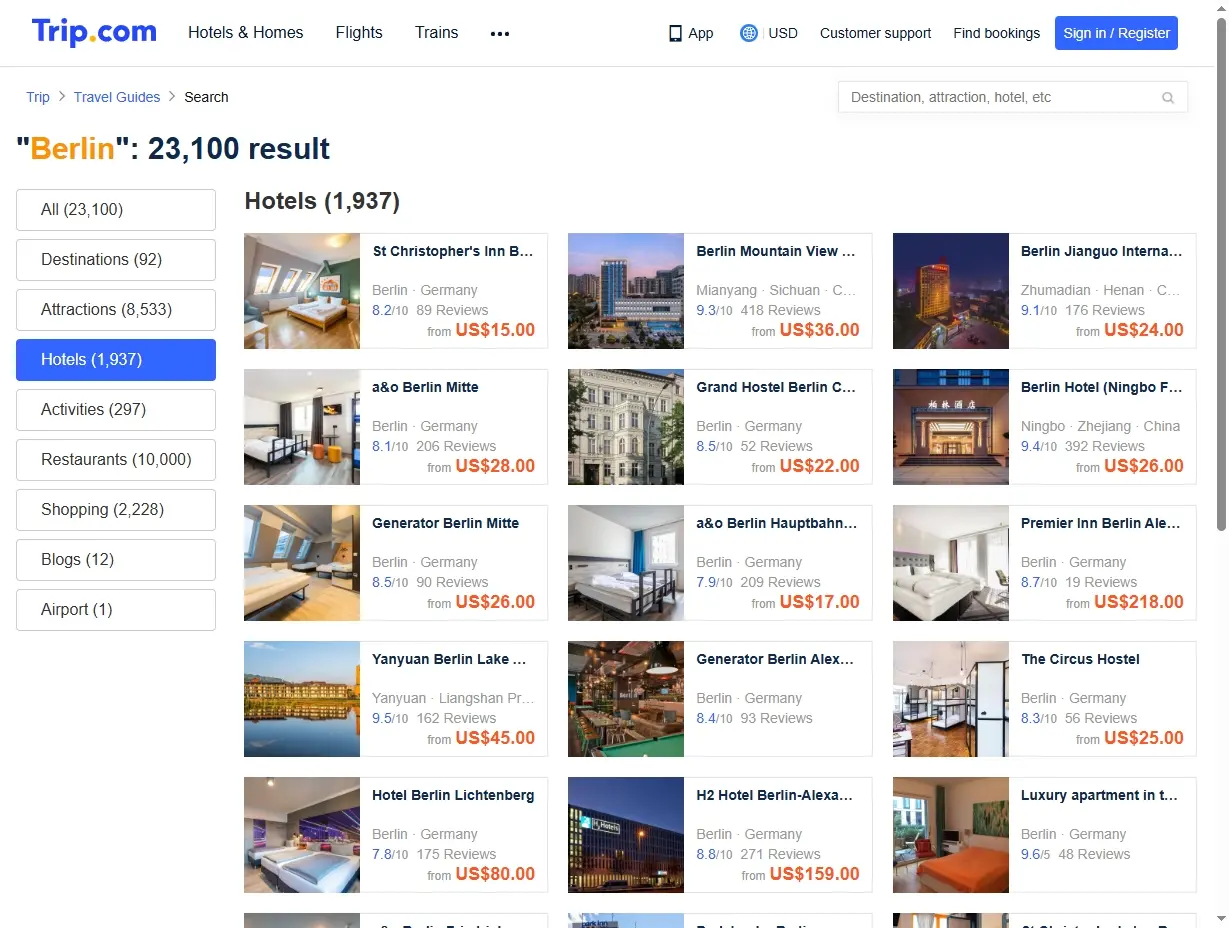
Task: Open a&o Berlin Mitte photo
Action: tap(302, 427)
